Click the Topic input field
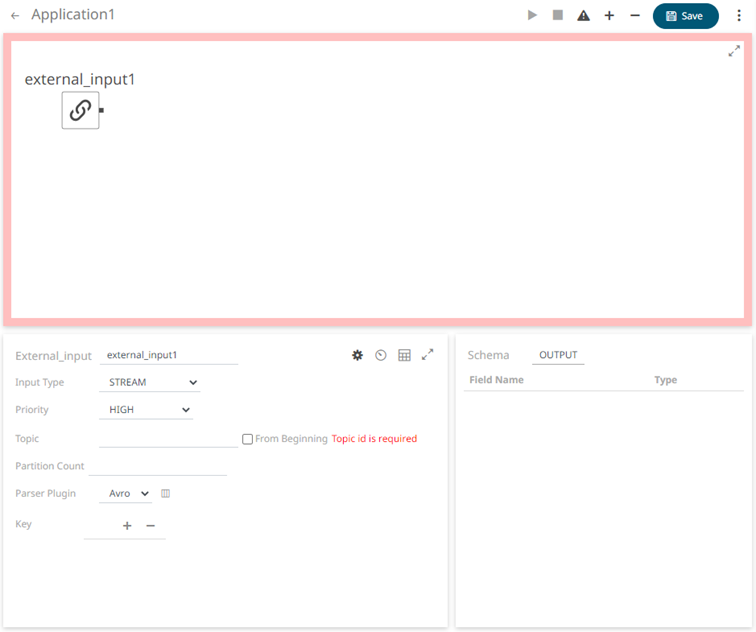756x632 pixels. 168,438
